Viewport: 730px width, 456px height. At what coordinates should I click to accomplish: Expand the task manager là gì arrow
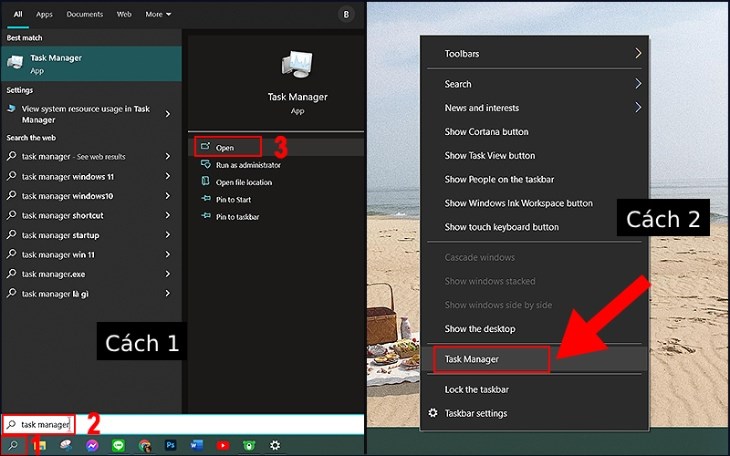[x=168, y=293]
